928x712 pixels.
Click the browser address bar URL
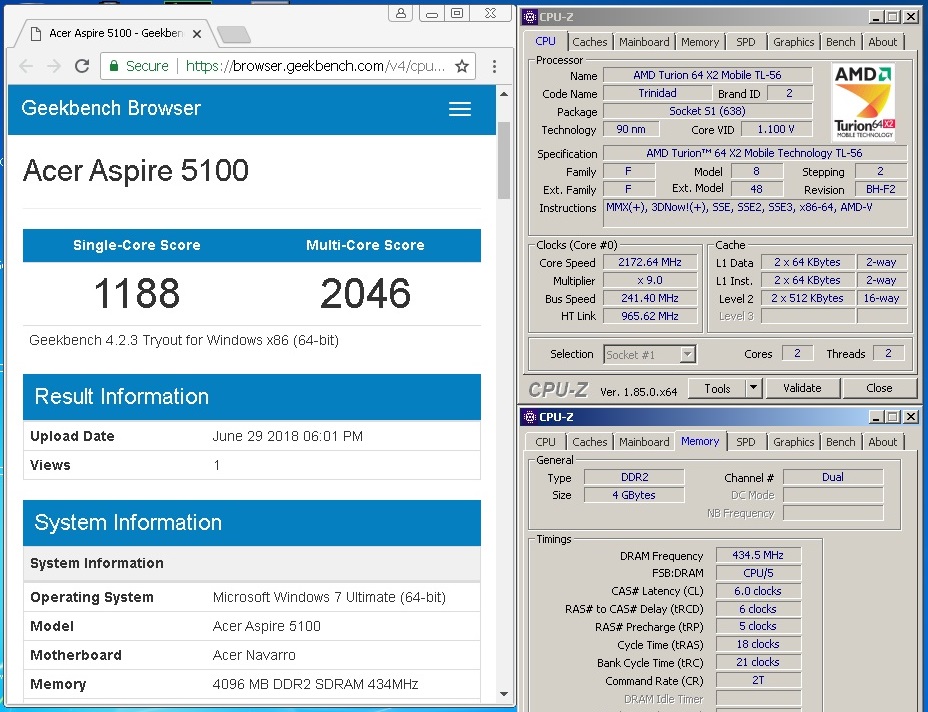point(315,66)
